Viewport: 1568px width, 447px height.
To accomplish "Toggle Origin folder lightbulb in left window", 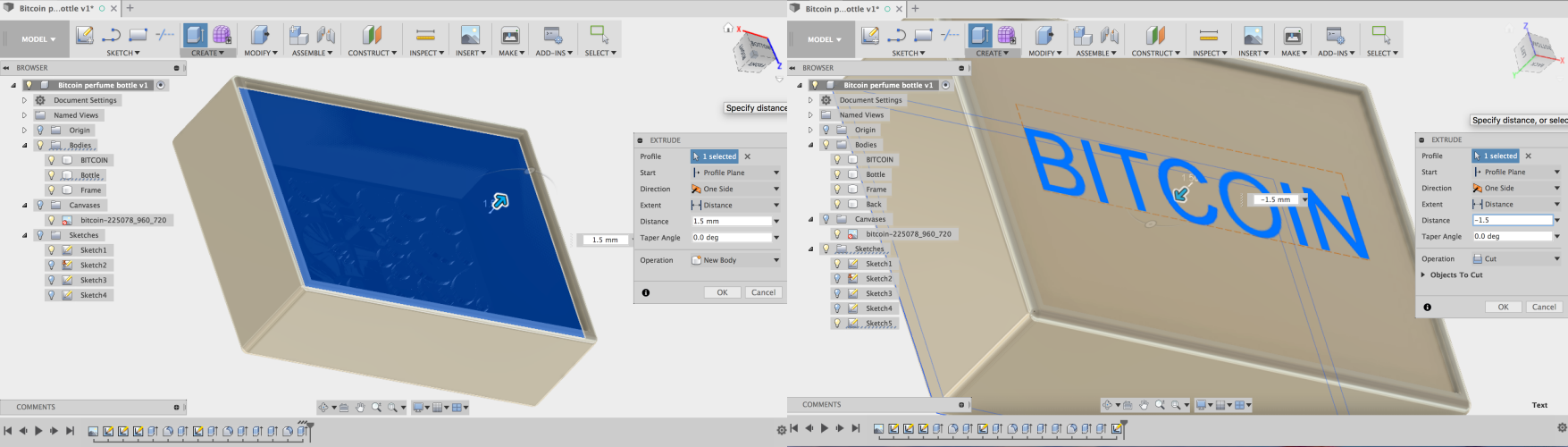I will coord(40,130).
